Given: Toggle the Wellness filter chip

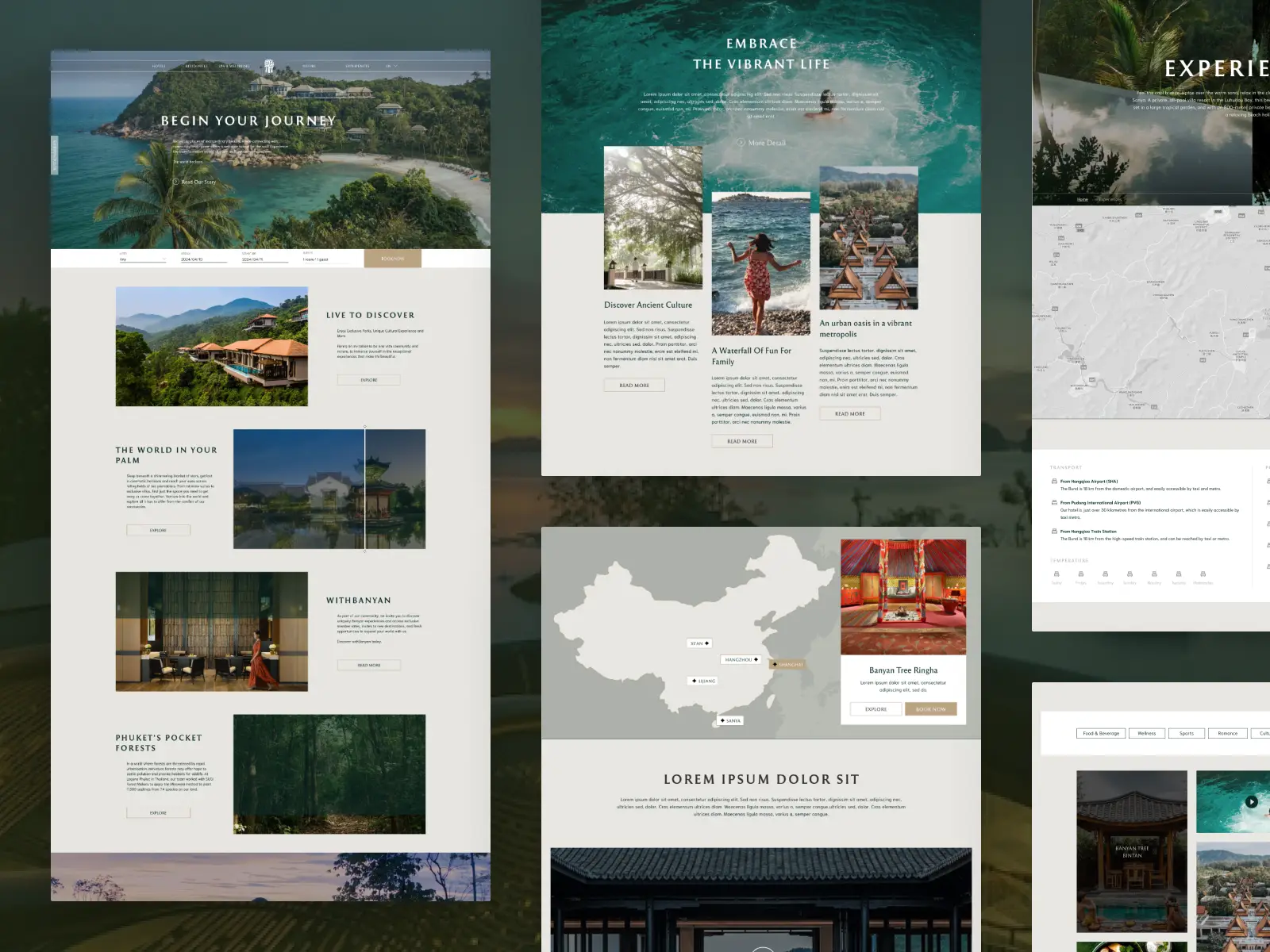Looking at the screenshot, I should (x=1146, y=733).
